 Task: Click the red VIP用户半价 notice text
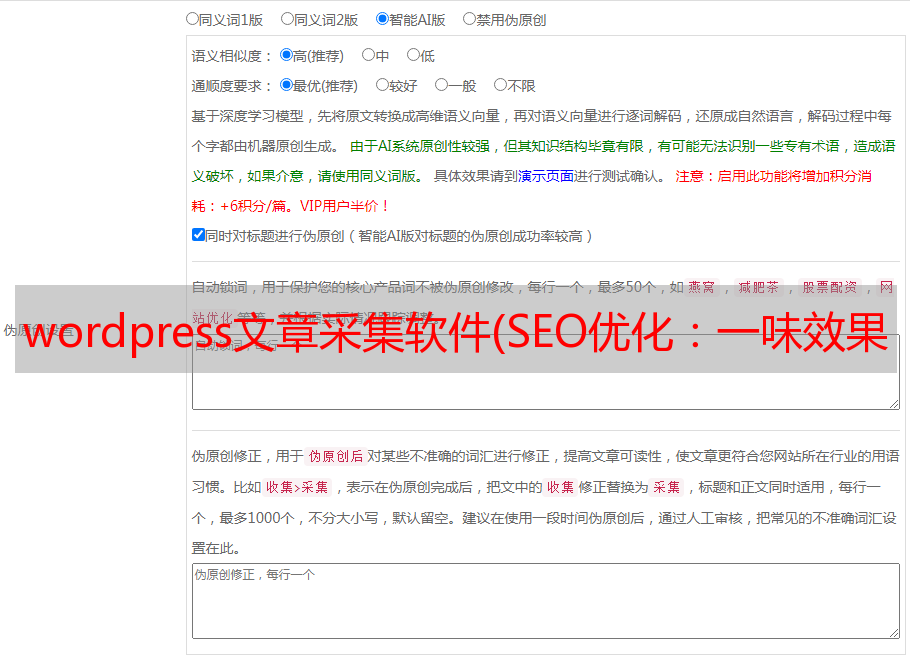[x=345, y=206]
